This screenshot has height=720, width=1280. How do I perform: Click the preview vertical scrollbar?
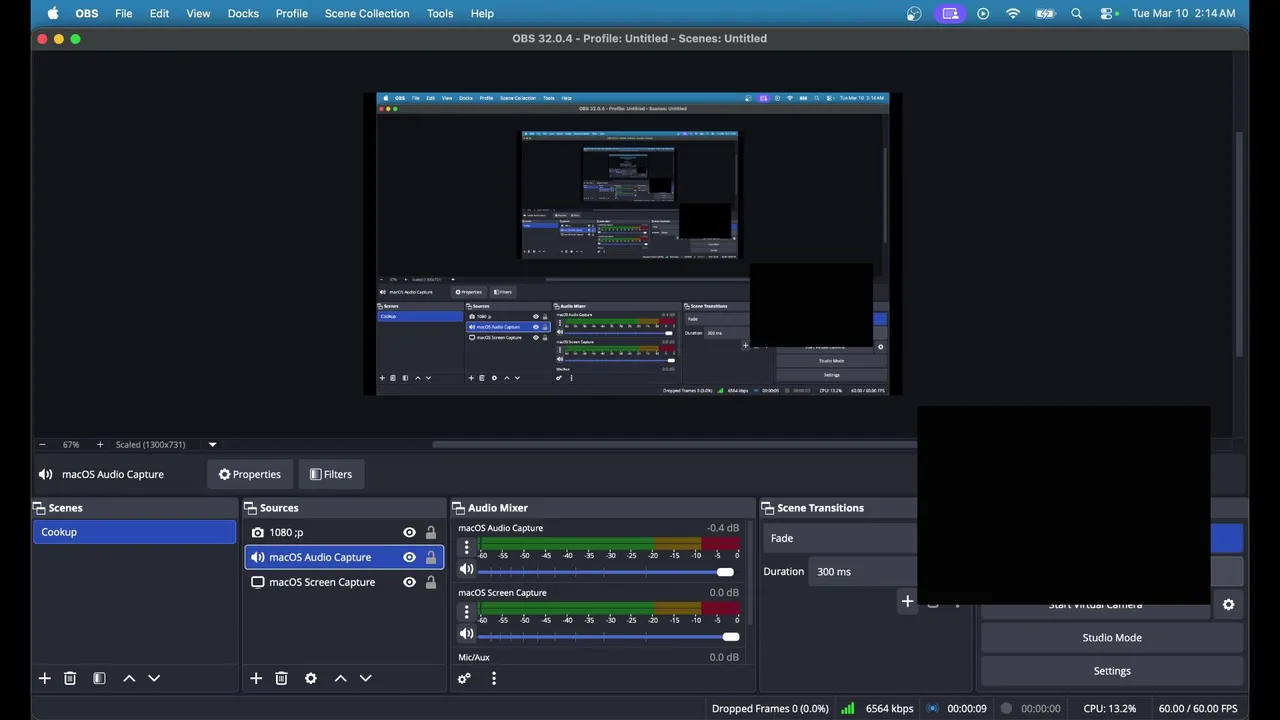[1239, 245]
